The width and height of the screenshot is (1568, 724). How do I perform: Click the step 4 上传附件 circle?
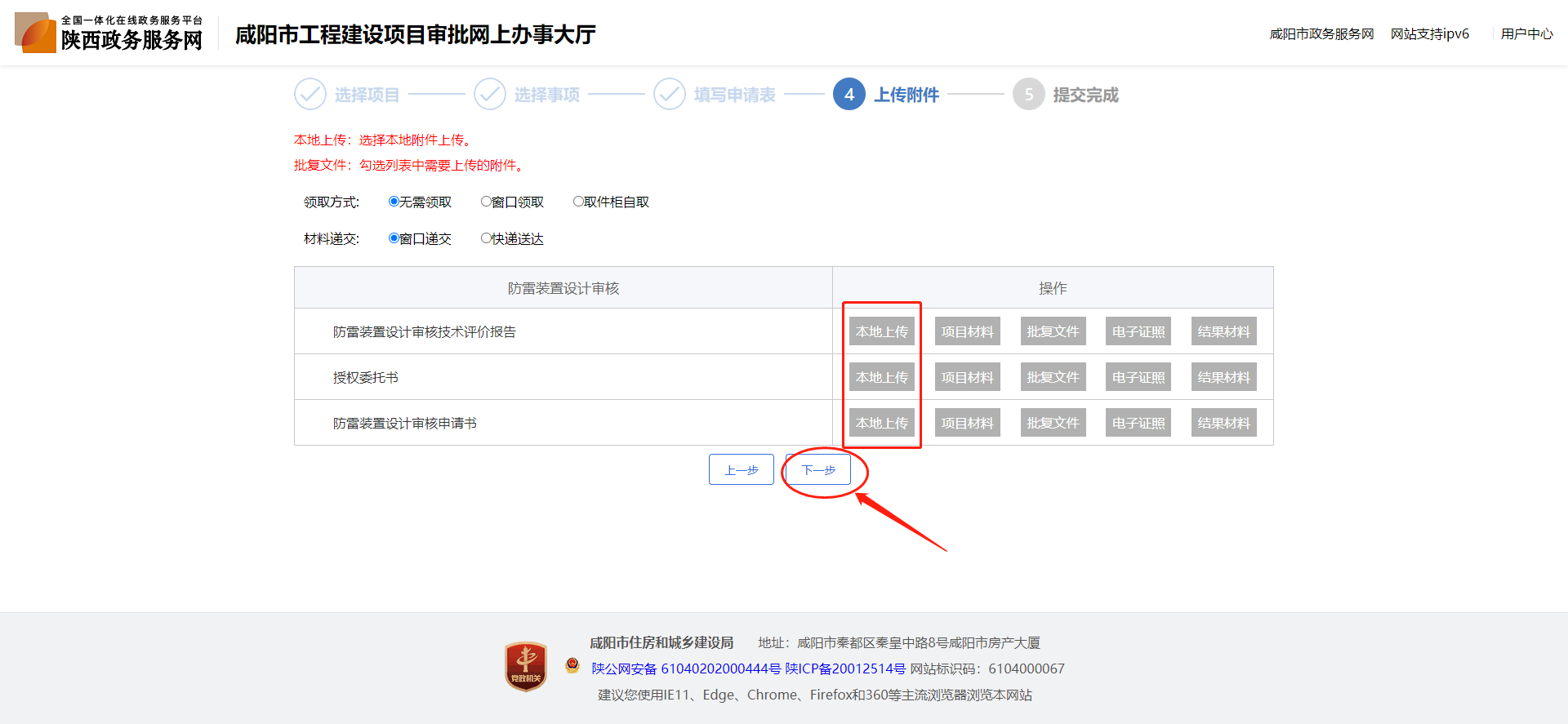click(849, 95)
